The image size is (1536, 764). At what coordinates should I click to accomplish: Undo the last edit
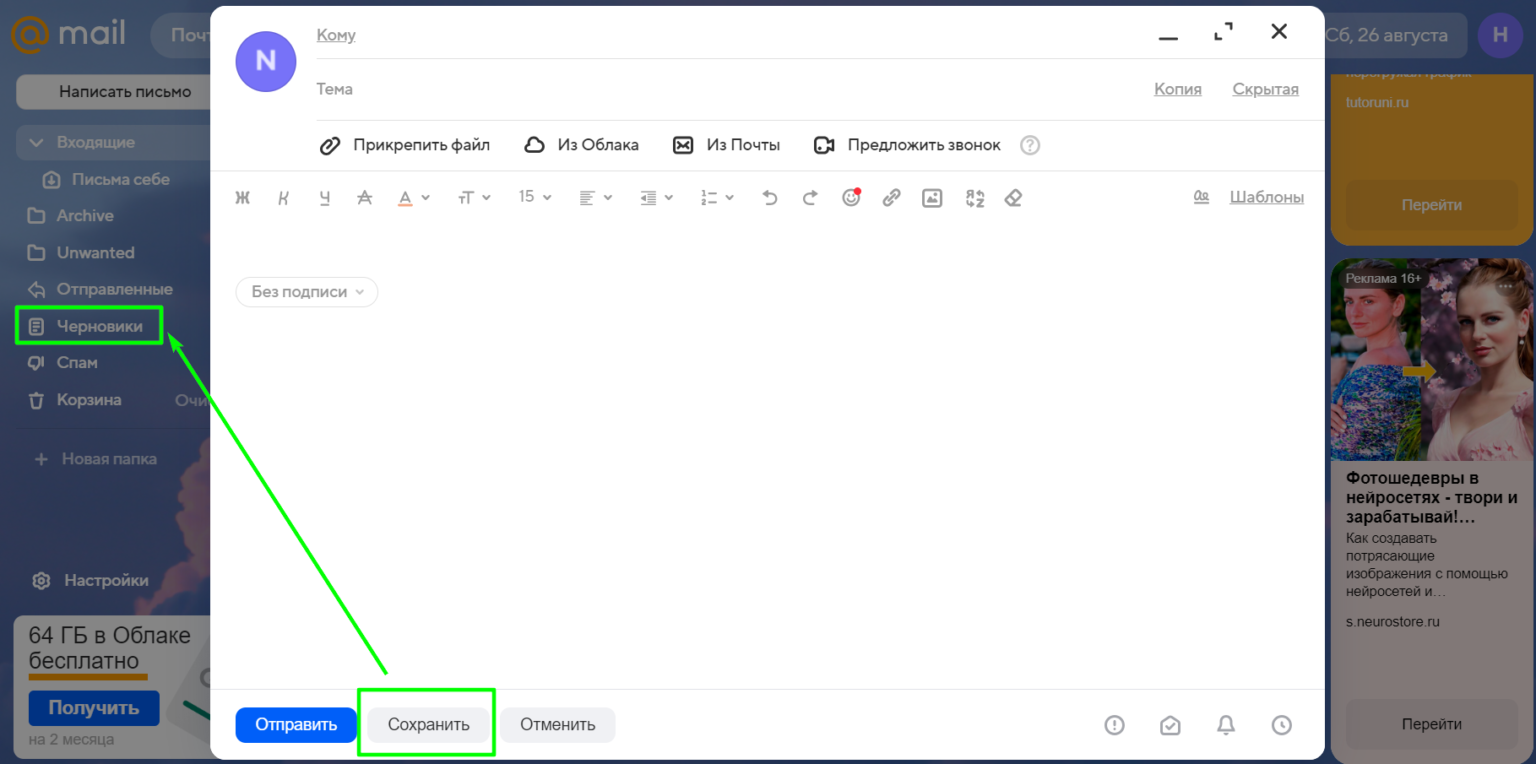coord(769,198)
